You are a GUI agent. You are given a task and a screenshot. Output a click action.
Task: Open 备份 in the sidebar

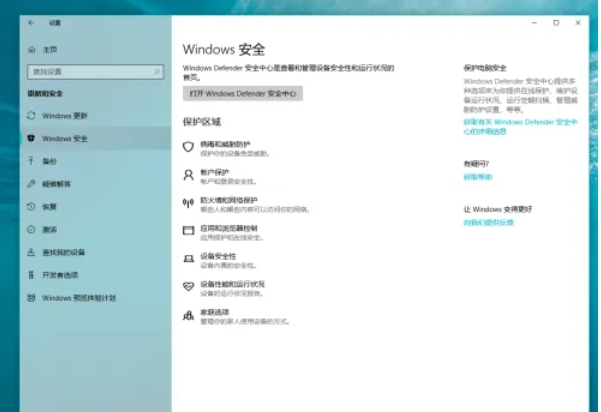[49, 161]
